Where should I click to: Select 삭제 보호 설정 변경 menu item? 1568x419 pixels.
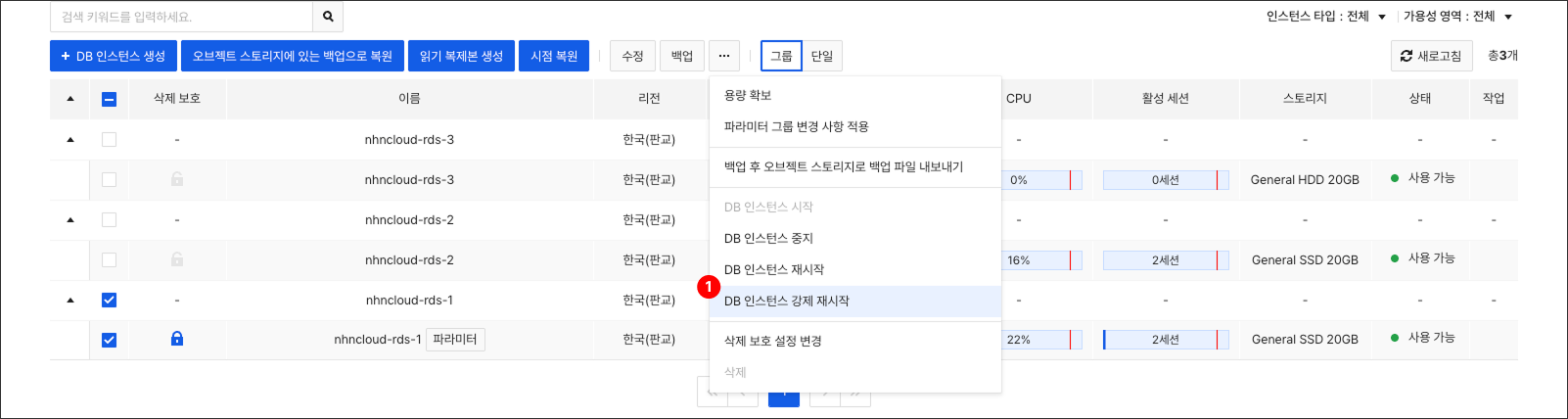point(855,341)
